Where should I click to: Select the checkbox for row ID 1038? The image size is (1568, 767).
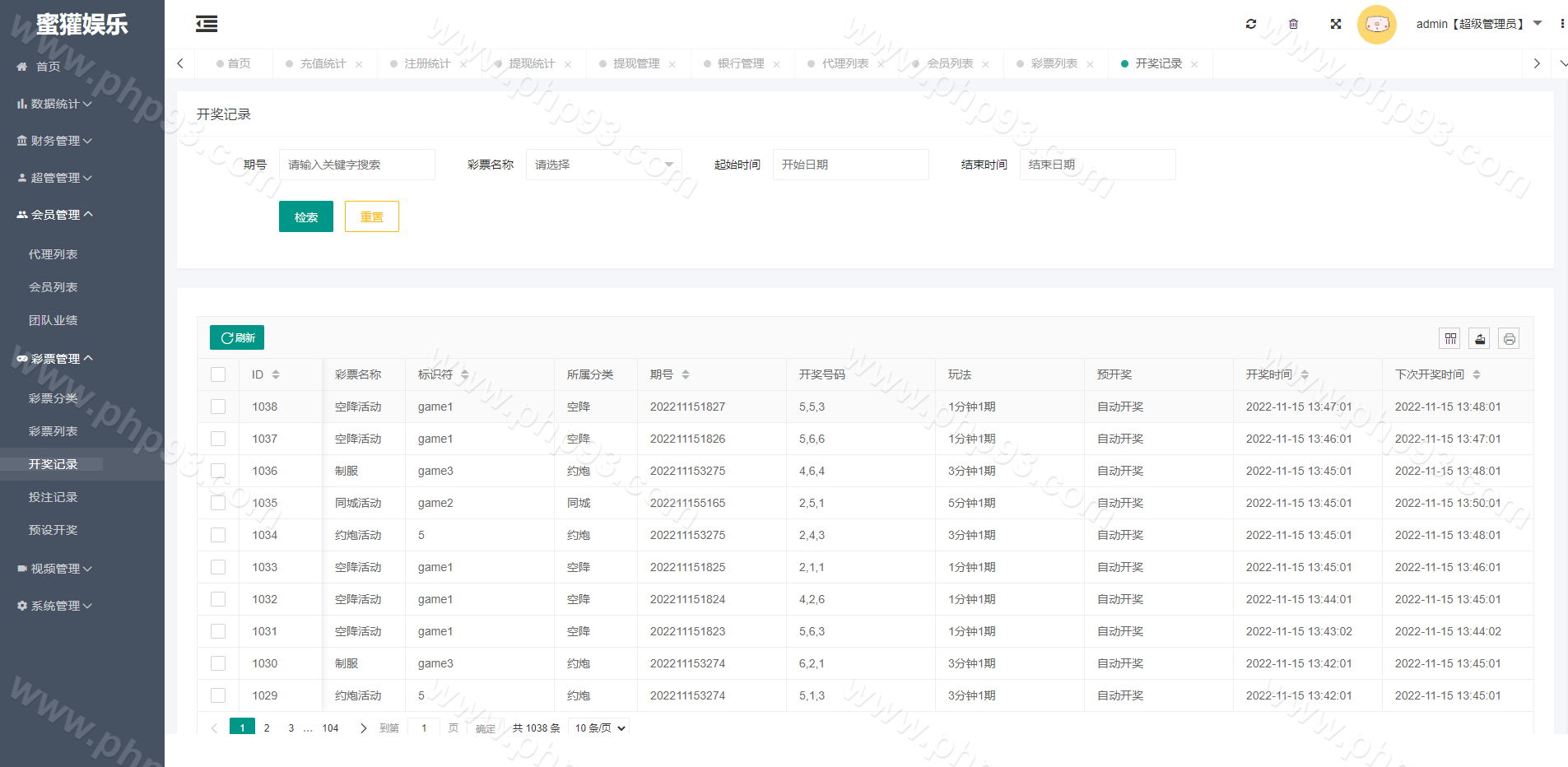pos(218,407)
